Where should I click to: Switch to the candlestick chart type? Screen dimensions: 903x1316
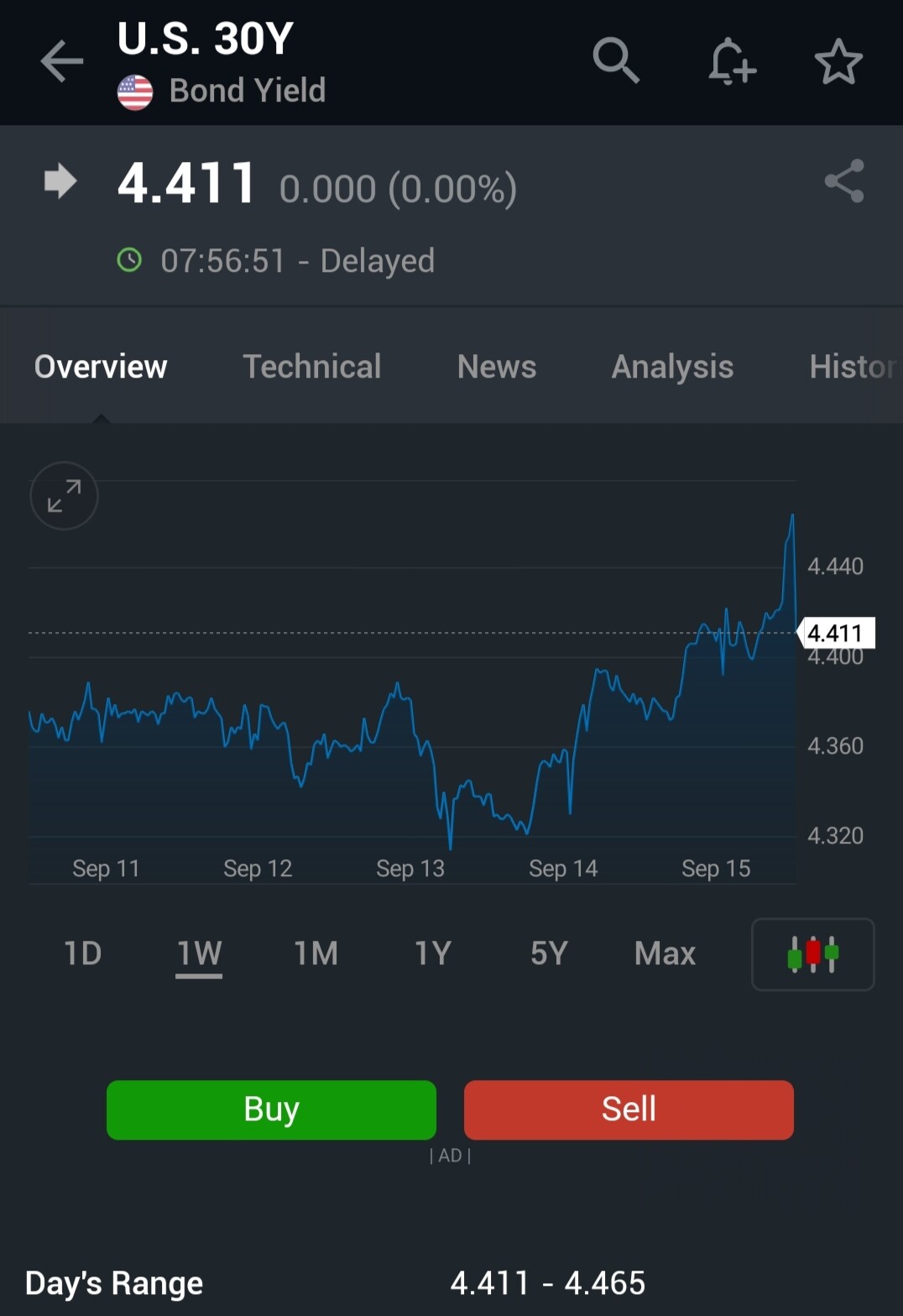[x=813, y=954]
